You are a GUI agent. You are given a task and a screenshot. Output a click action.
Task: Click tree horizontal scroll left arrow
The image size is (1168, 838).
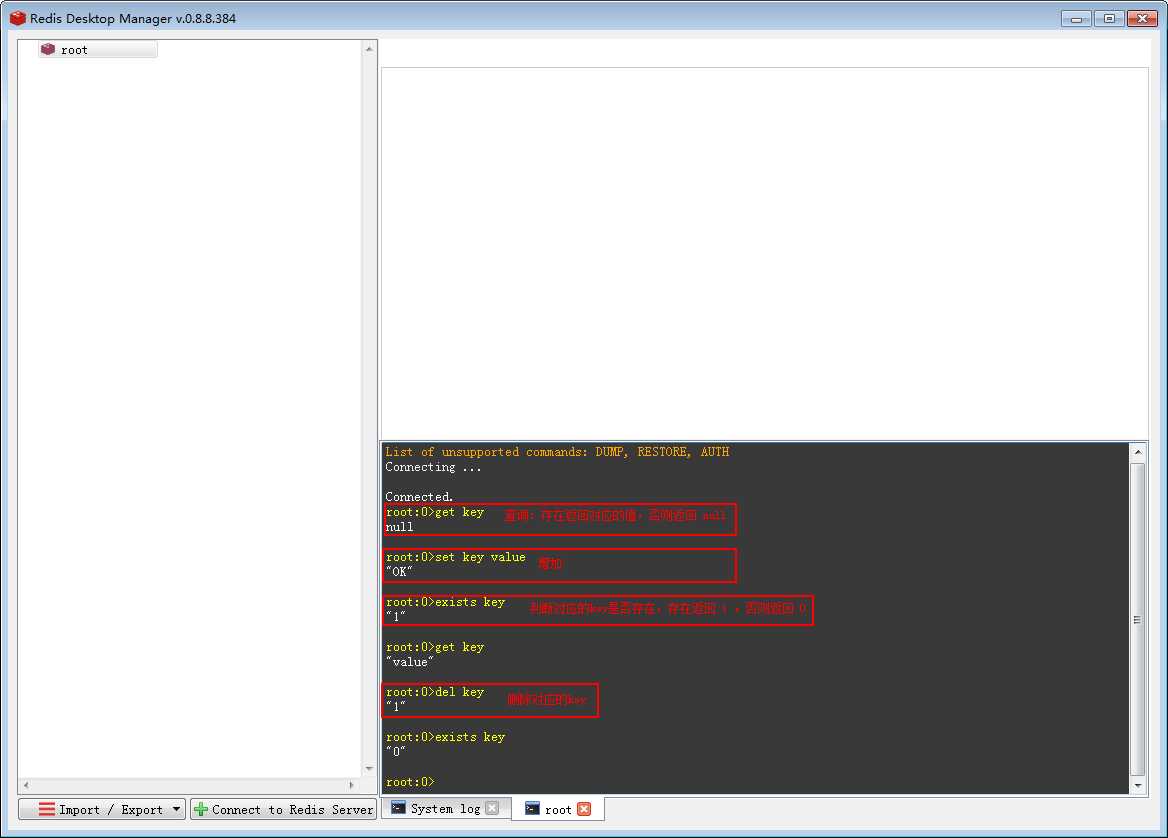(26, 784)
